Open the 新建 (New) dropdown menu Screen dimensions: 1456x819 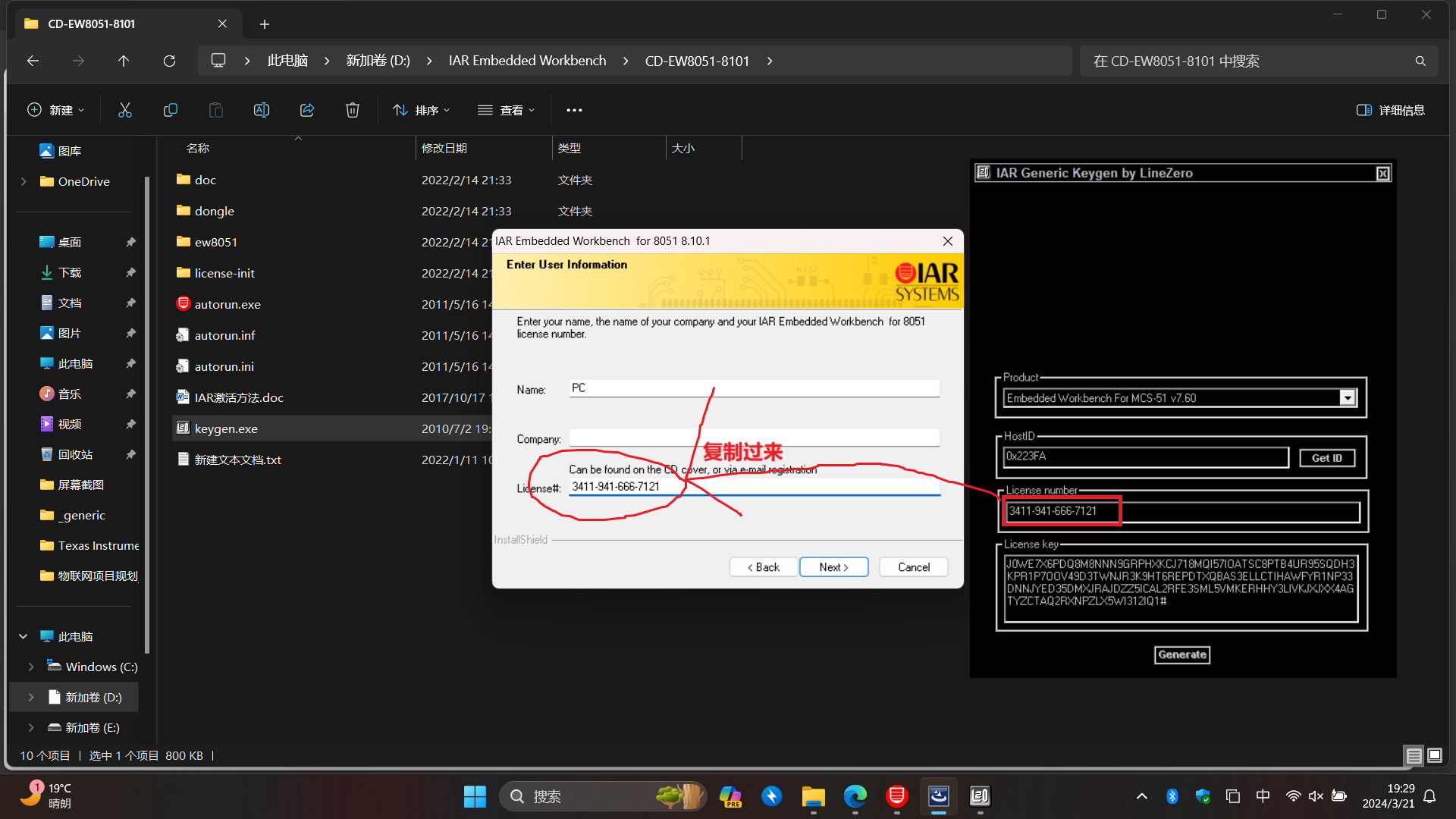coord(55,110)
